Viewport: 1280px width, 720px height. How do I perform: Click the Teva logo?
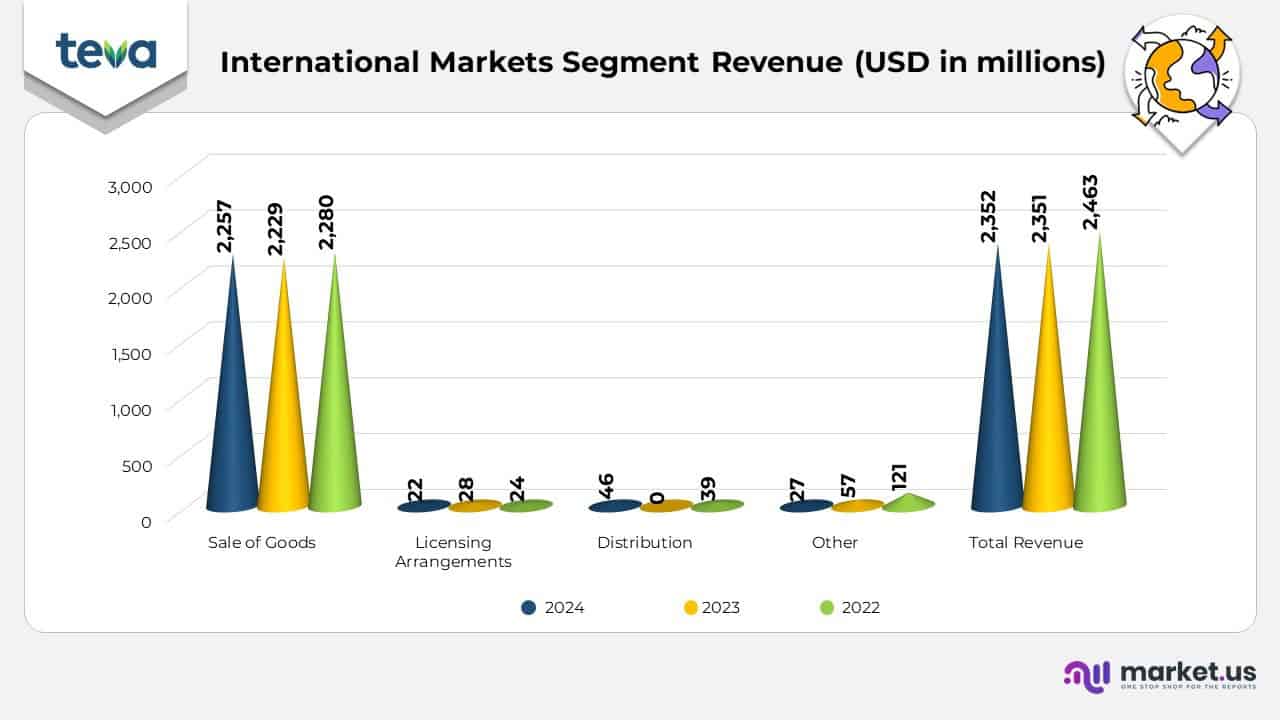click(105, 52)
